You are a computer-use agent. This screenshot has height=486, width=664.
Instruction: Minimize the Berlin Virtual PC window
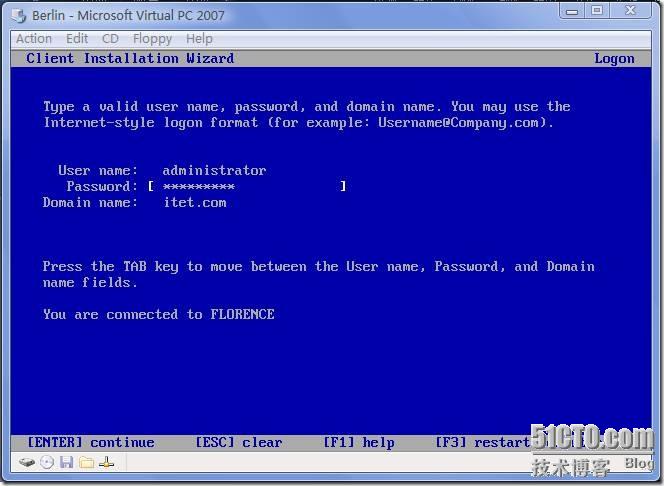(572, 11)
